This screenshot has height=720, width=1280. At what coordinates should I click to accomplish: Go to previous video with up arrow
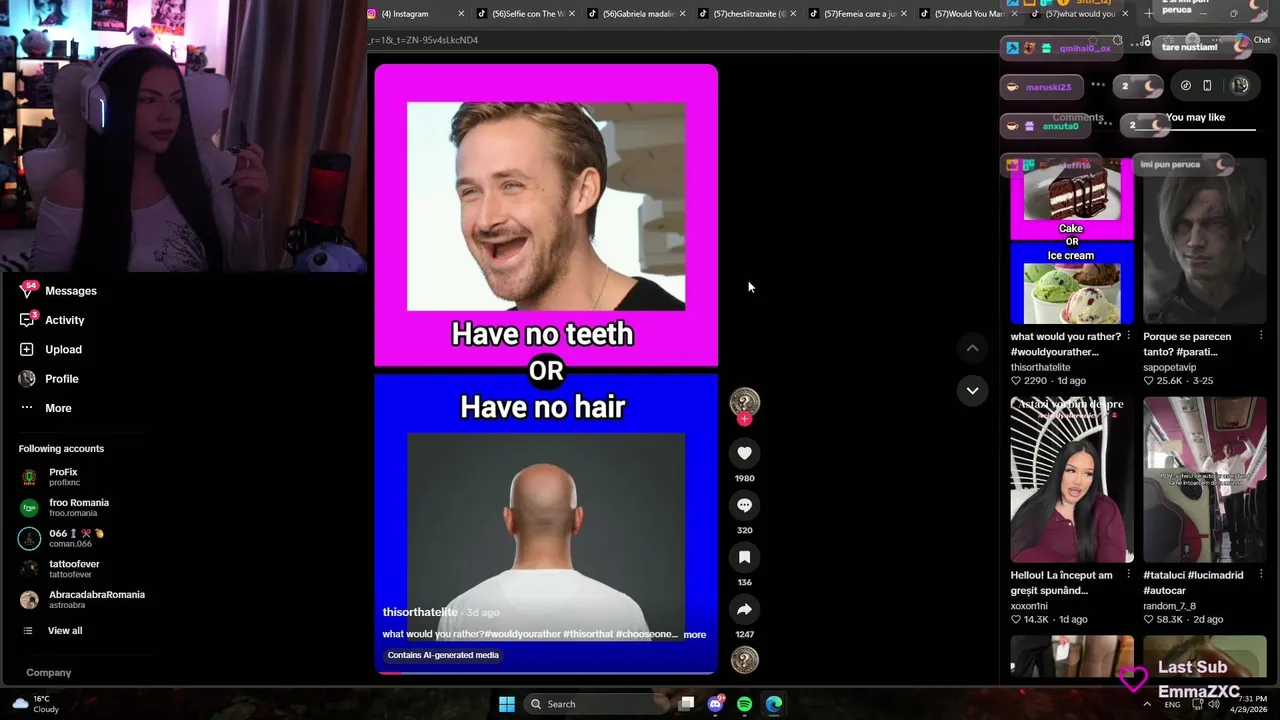pos(972,348)
